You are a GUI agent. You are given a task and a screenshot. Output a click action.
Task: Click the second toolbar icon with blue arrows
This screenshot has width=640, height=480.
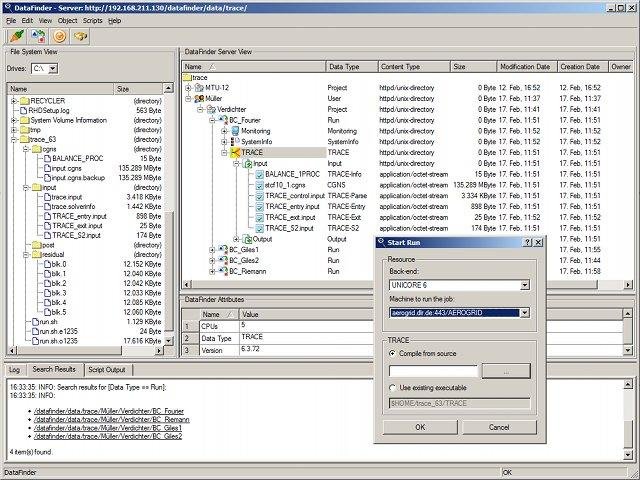click(38, 35)
